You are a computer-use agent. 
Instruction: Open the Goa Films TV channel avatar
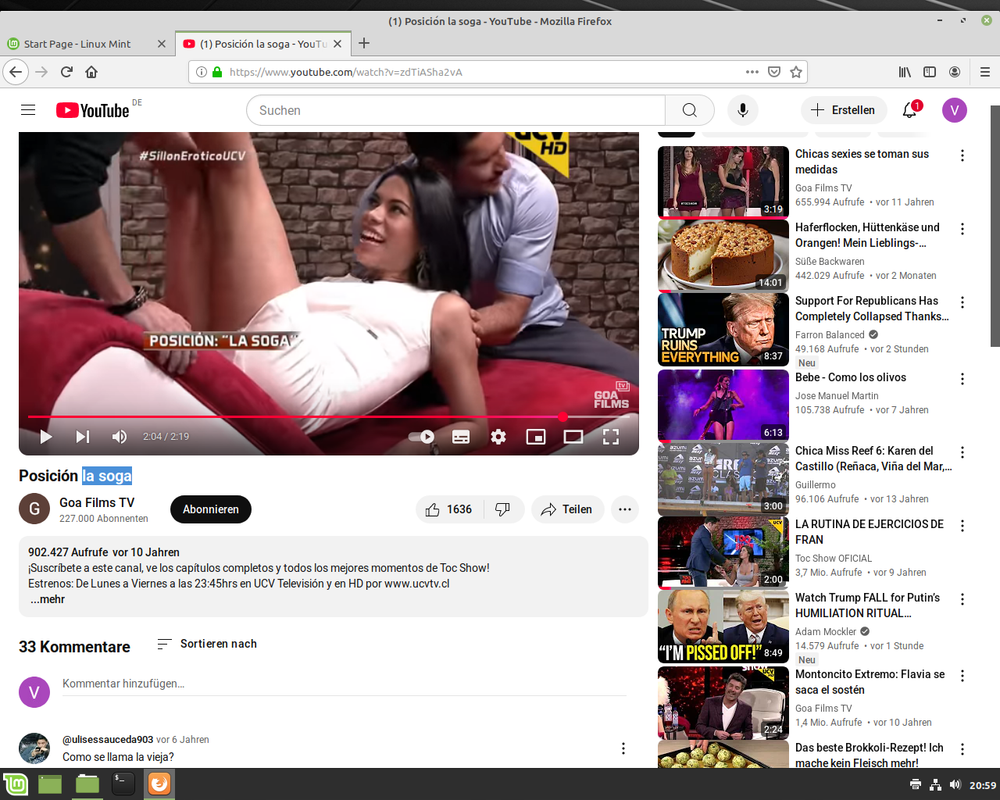(x=34, y=508)
